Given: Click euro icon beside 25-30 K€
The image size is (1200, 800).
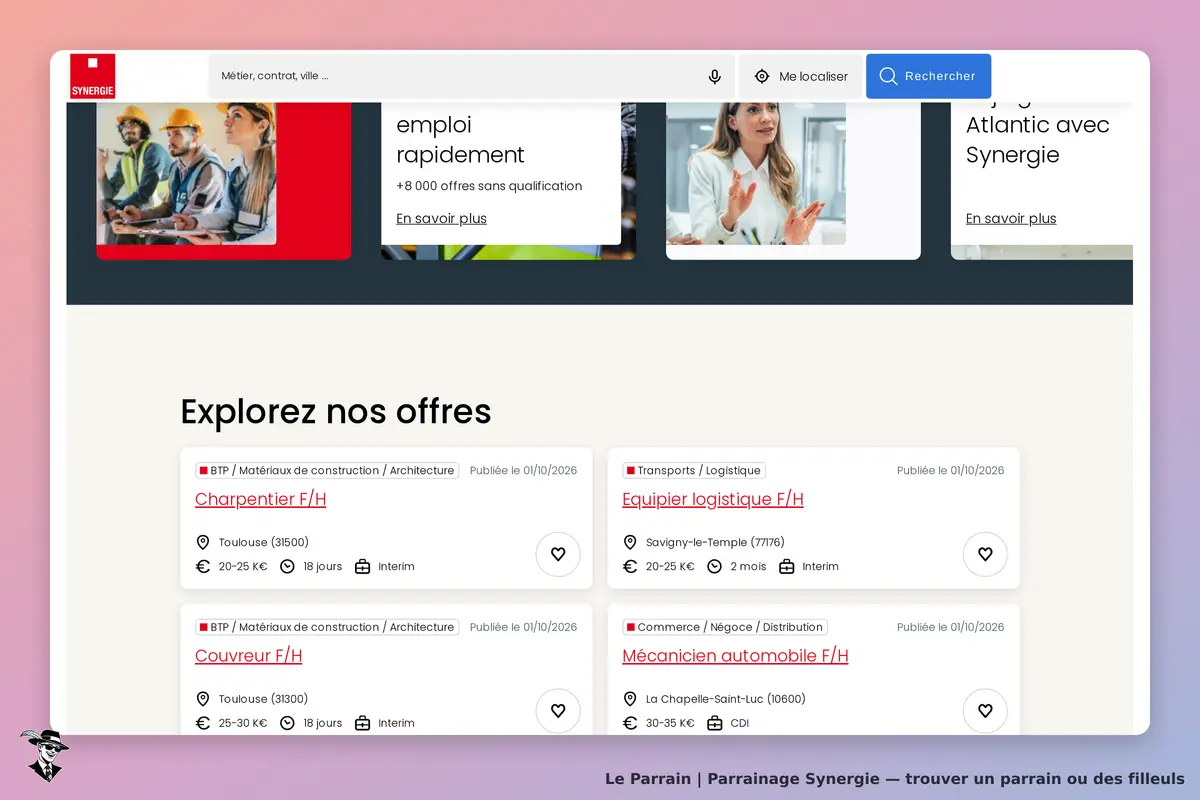Looking at the screenshot, I should (203, 723).
